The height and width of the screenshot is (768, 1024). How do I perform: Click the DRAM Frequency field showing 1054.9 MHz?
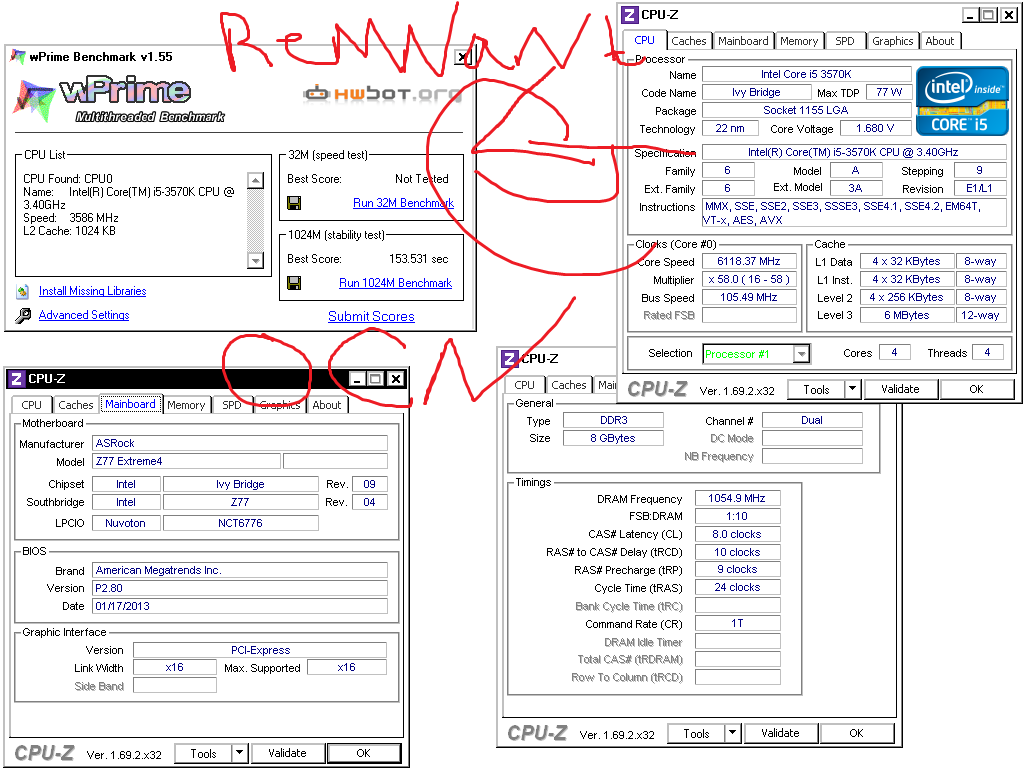(737, 498)
